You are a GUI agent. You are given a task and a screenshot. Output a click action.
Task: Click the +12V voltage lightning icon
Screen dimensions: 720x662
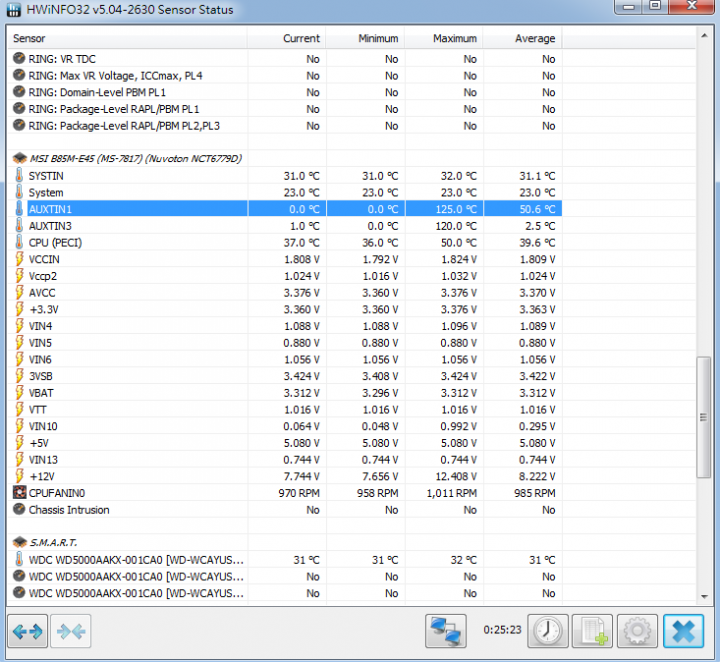[19, 476]
